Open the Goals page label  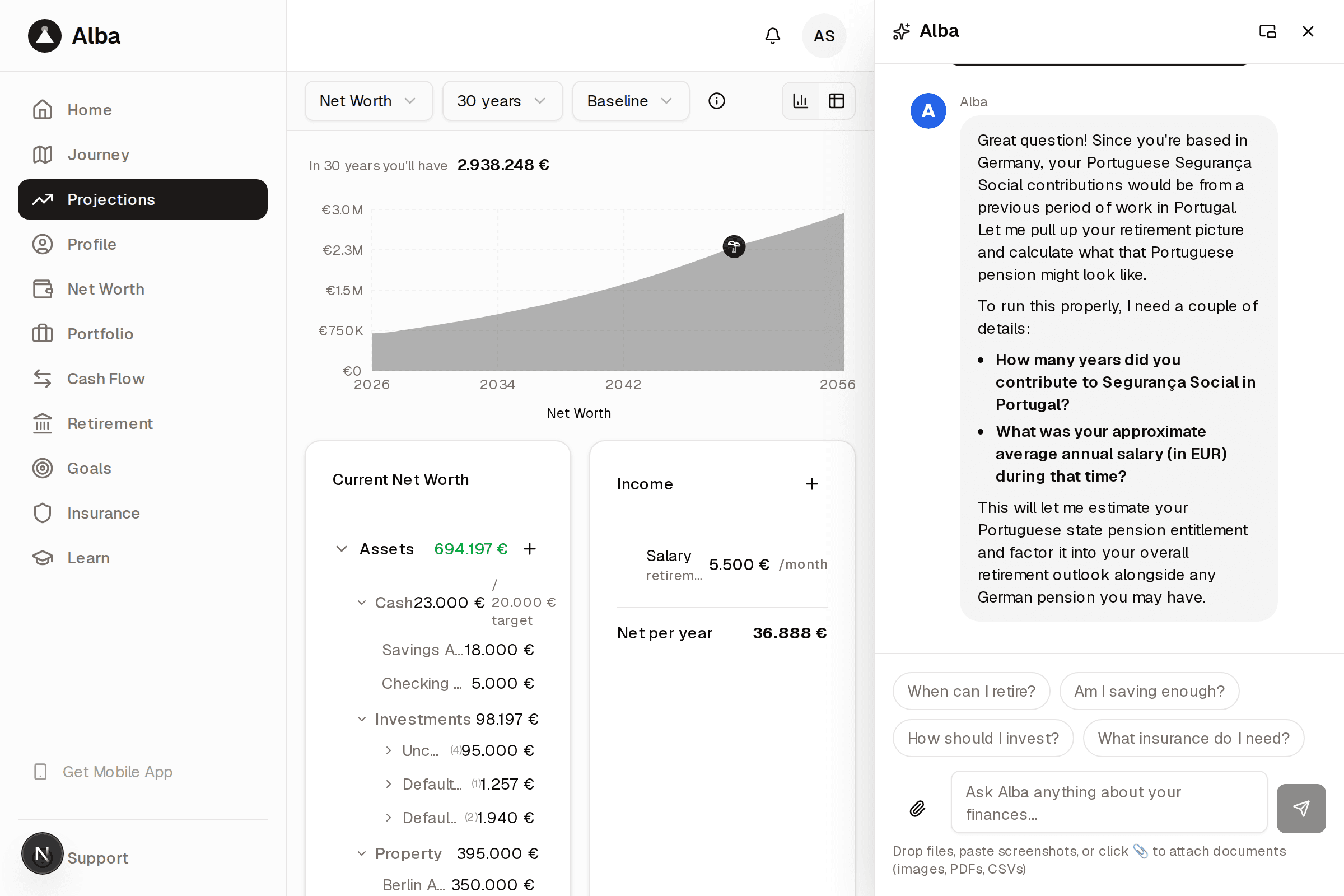(89, 468)
